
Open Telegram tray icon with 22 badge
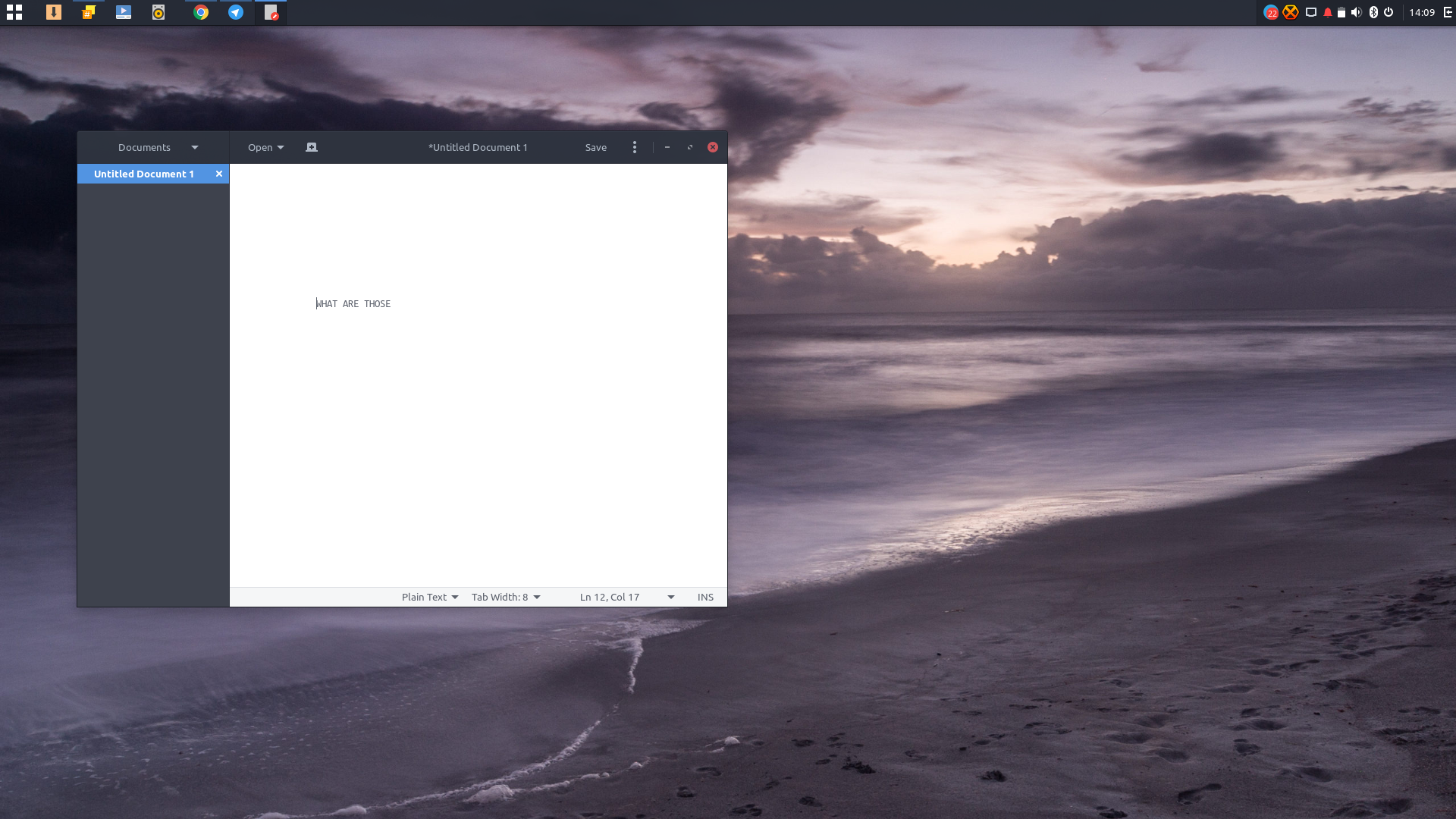(x=1271, y=12)
